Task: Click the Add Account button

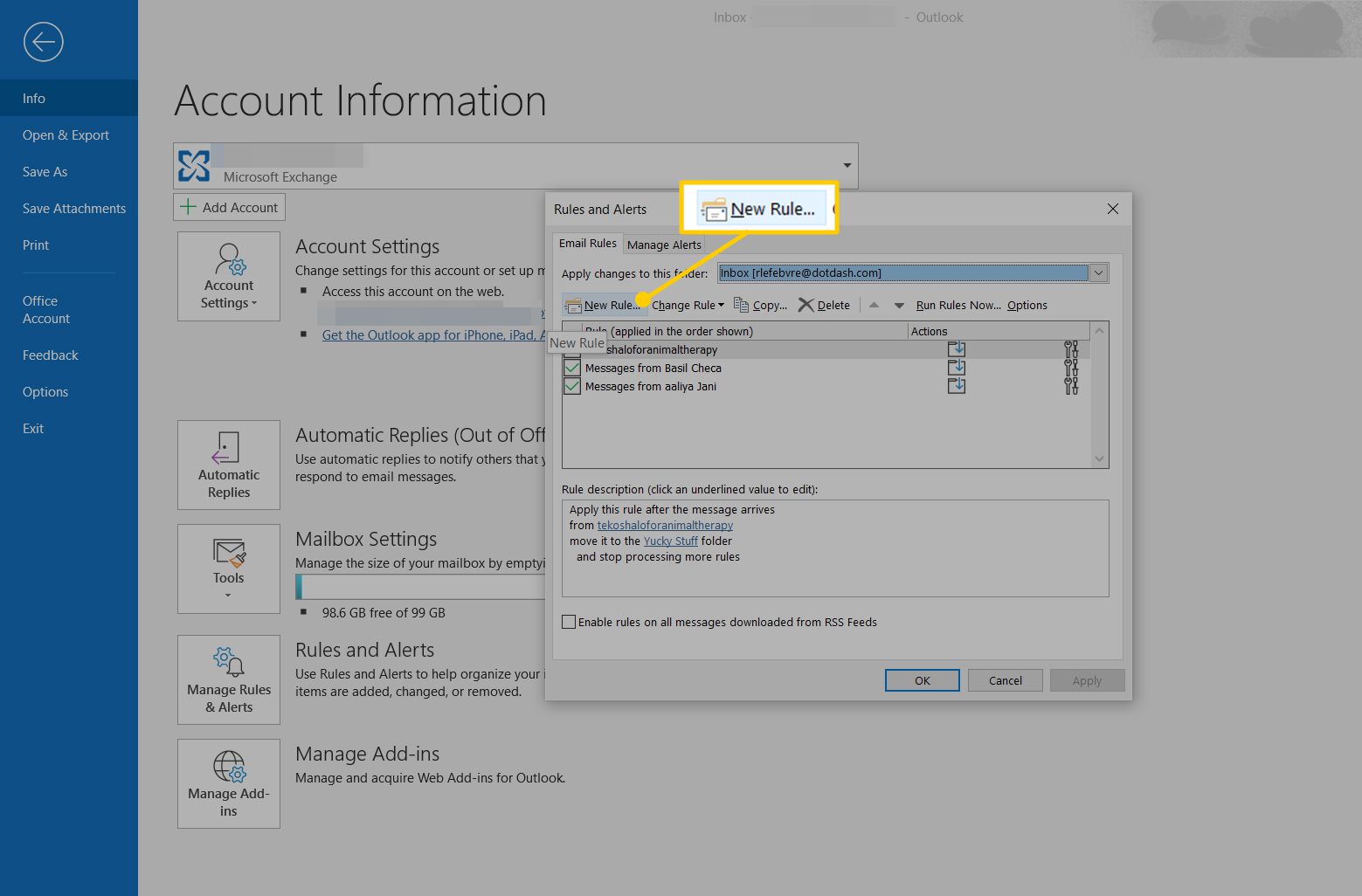Action: point(229,207)
